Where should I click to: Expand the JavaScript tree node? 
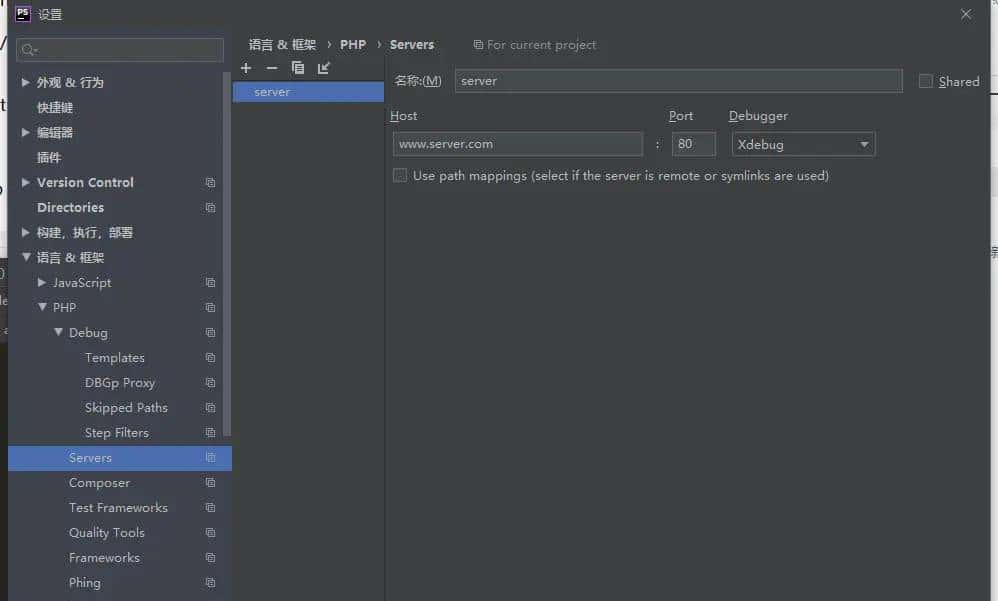41,282
